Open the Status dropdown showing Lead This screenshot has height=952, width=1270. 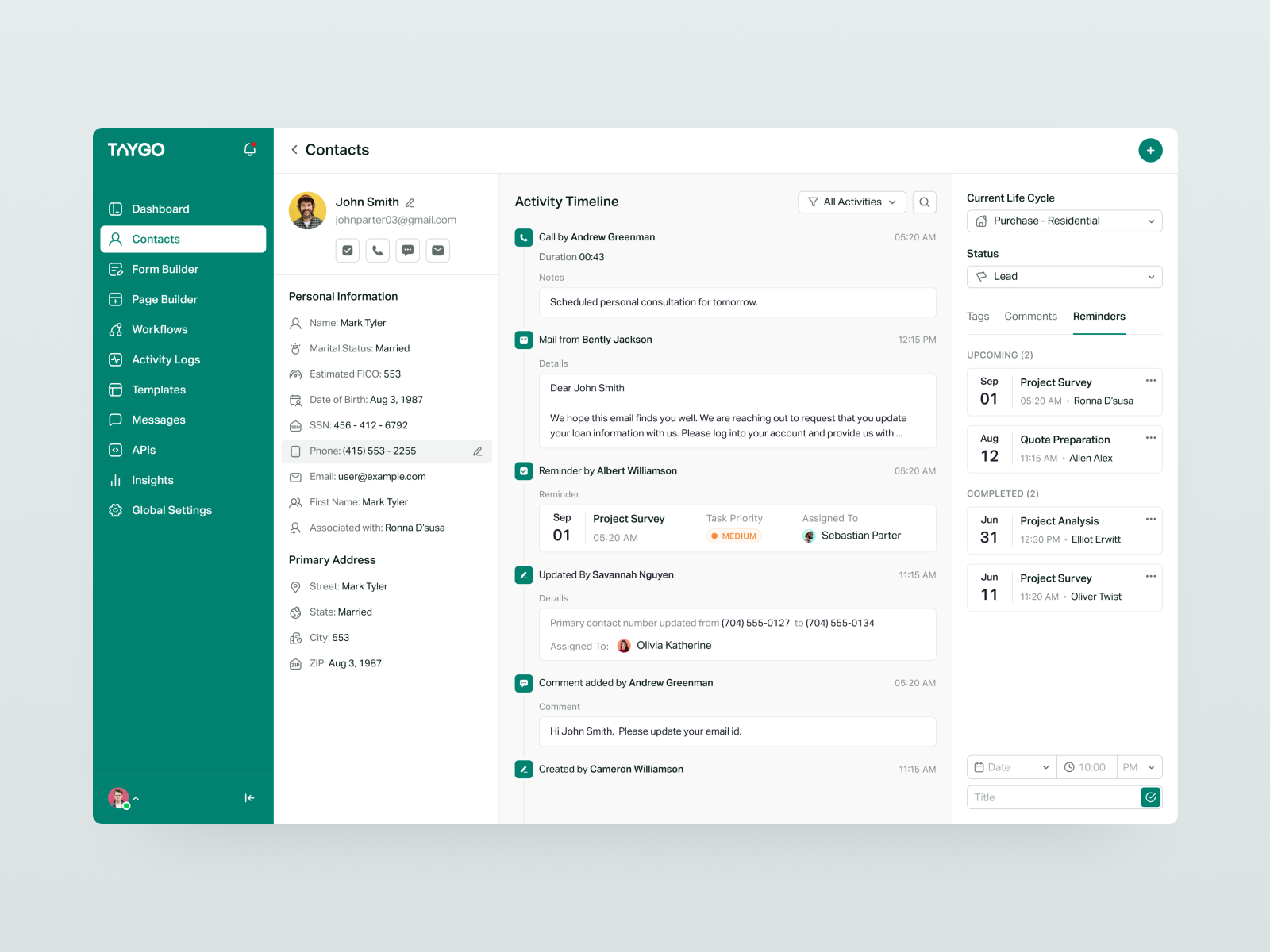(1064, 276)
